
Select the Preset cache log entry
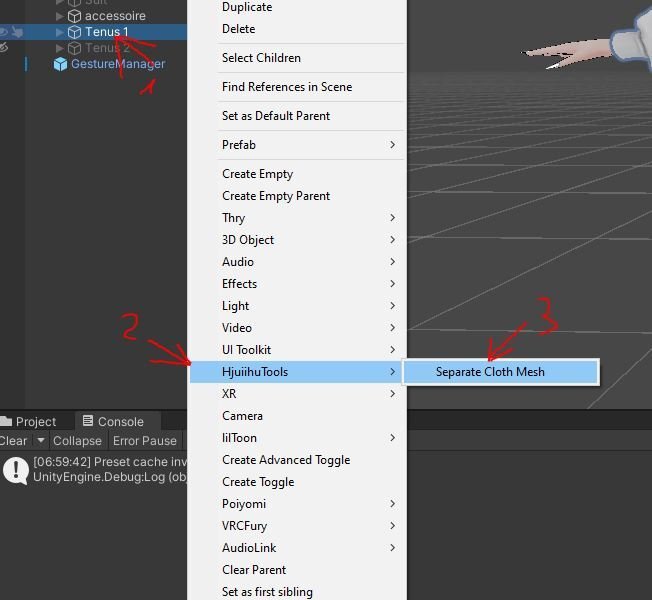coord(94,469)
